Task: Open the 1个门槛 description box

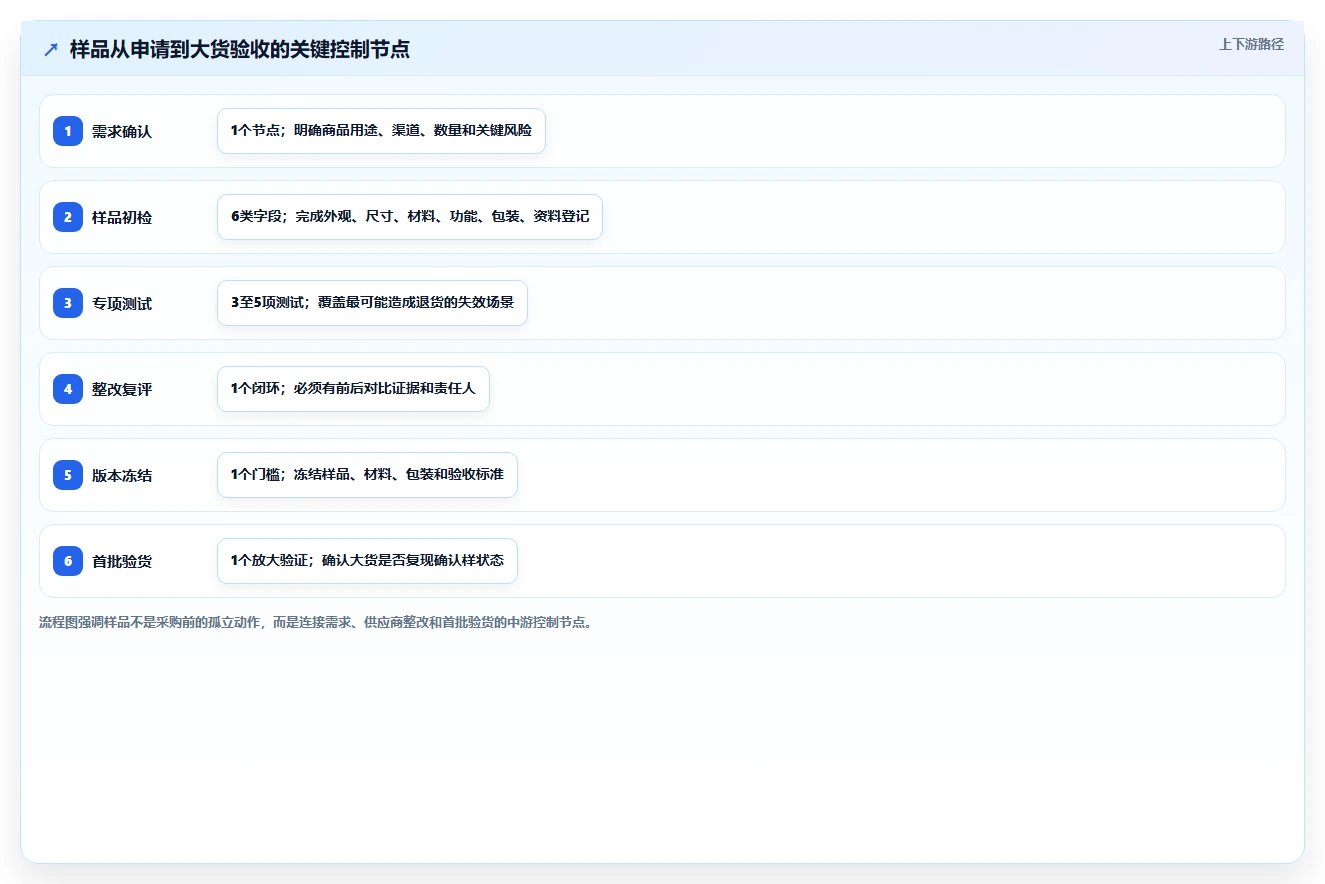Action: click(x=367, y=475)
